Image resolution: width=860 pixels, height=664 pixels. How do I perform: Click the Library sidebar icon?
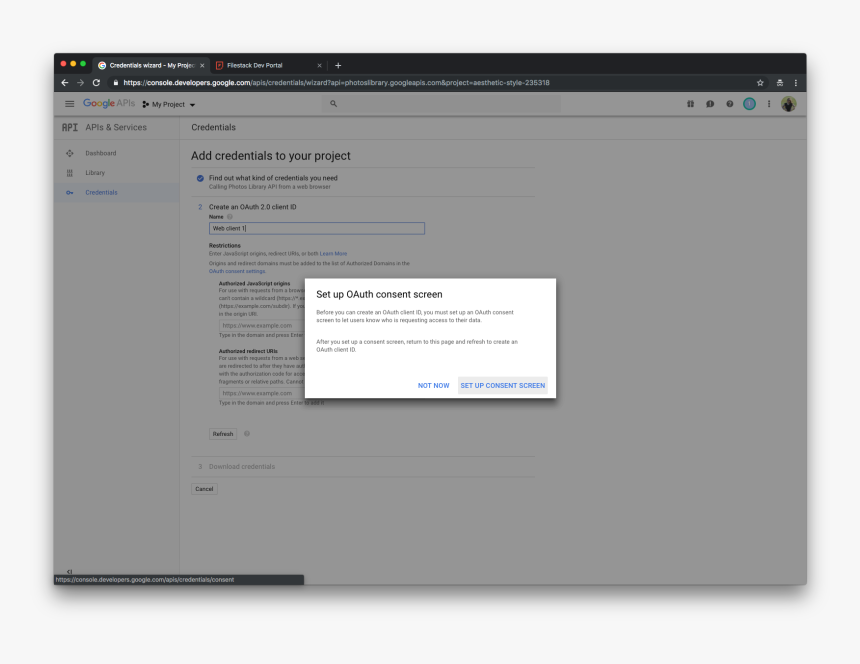70,173
